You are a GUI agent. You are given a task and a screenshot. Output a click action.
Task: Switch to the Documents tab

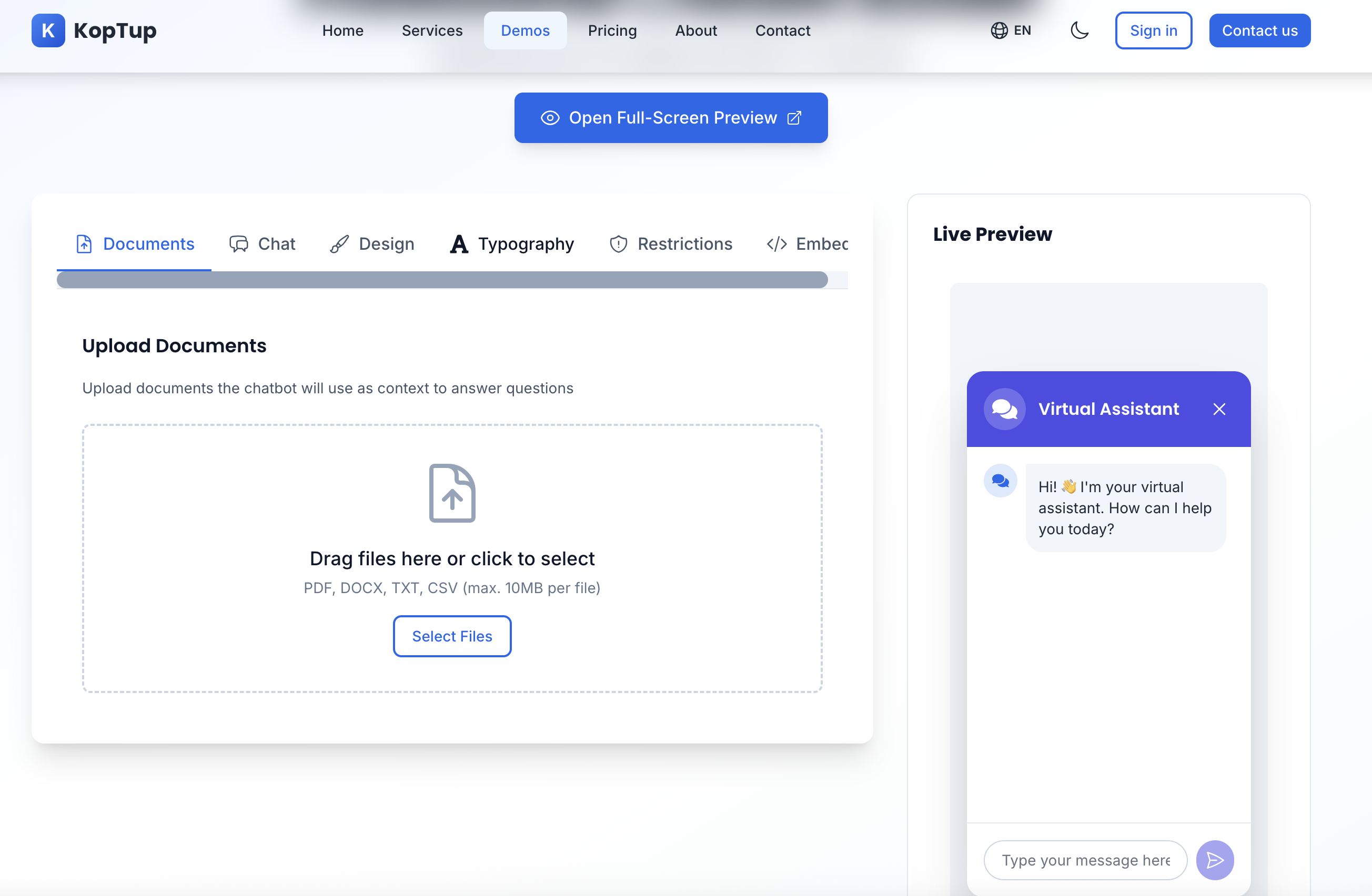[x=134, y=244]
